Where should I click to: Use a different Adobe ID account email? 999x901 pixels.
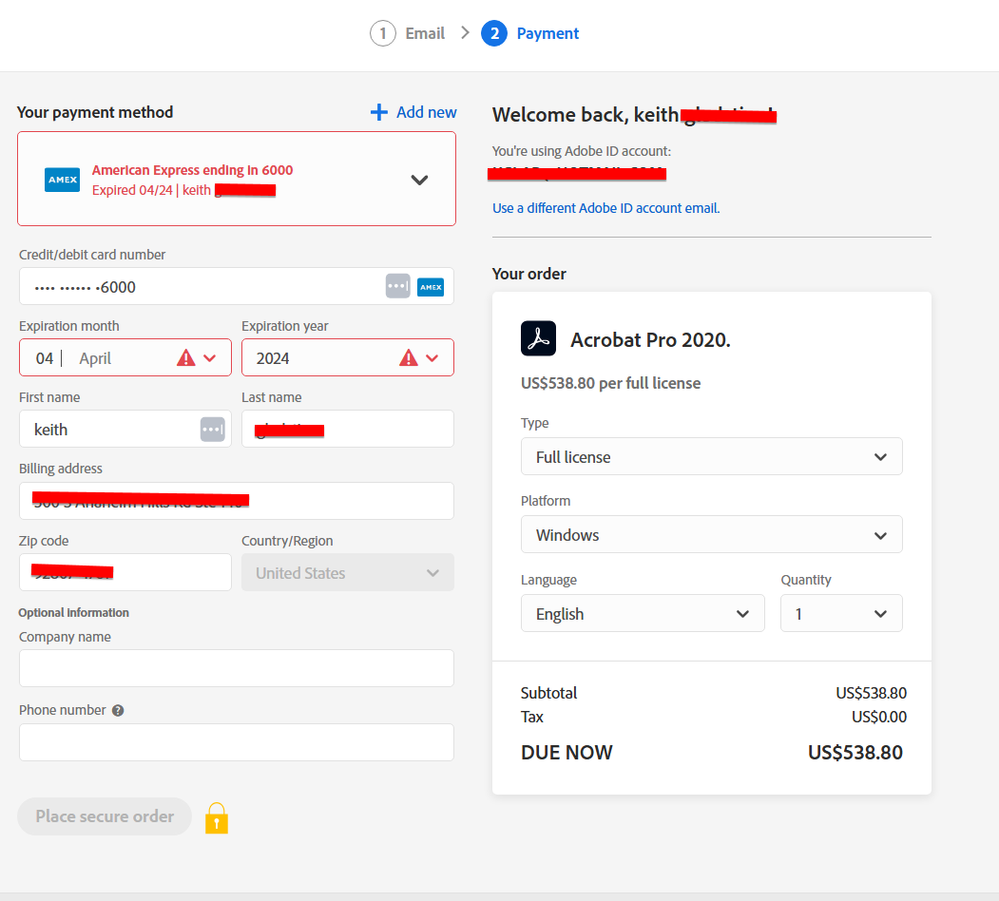(x=606, y=208)
